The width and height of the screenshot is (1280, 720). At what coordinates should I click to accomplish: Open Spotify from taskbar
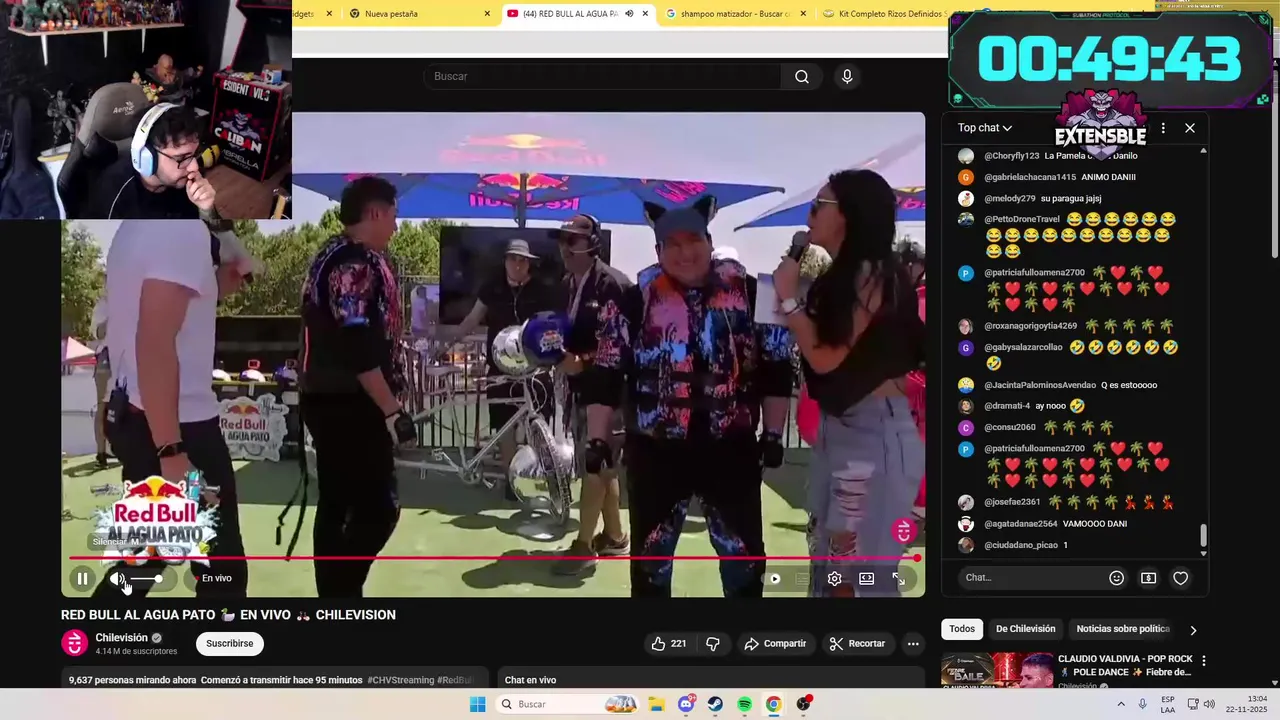(x=744, y=704)
